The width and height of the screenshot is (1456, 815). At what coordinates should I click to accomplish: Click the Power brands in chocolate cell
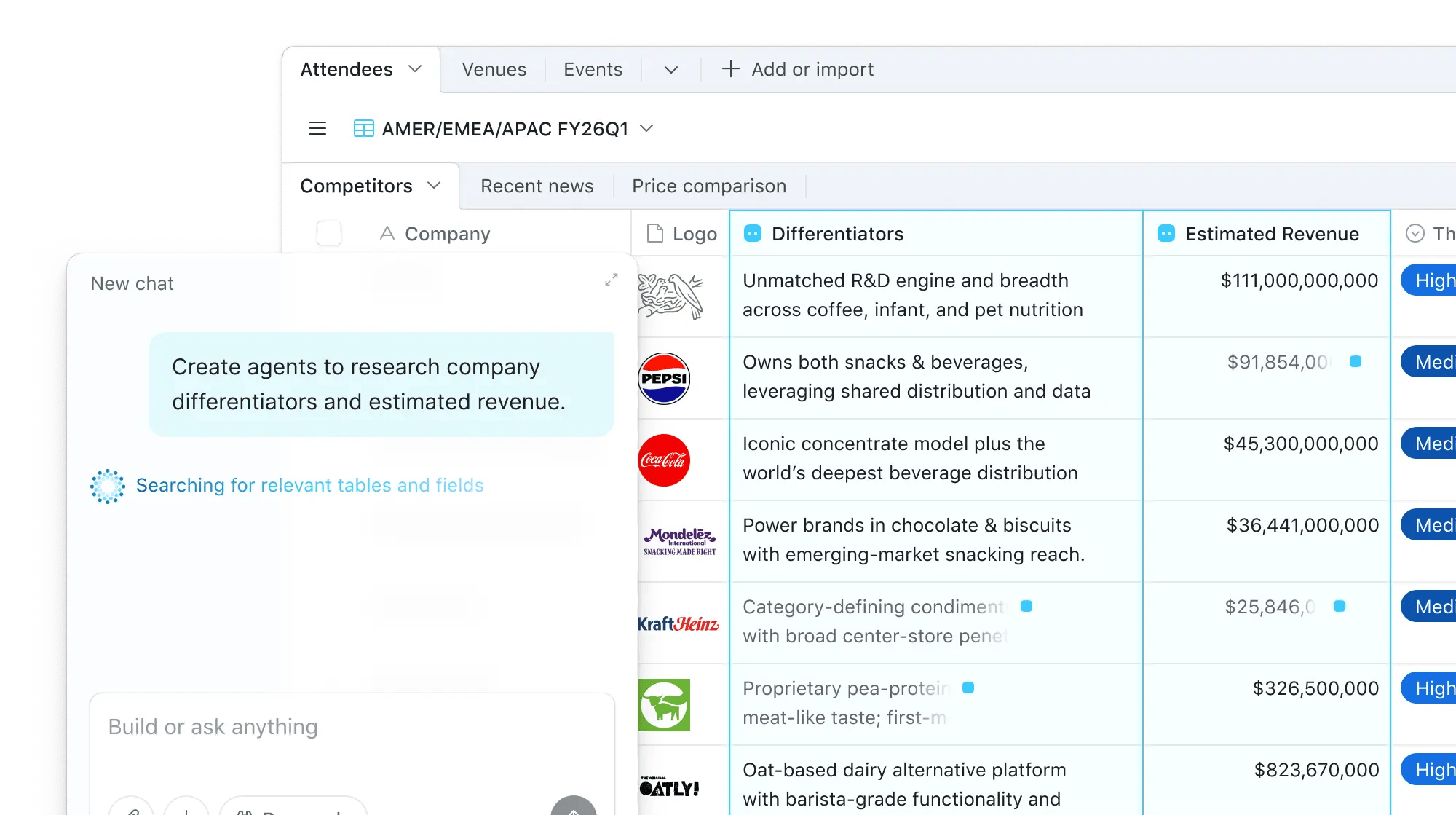tap(936, 541)
